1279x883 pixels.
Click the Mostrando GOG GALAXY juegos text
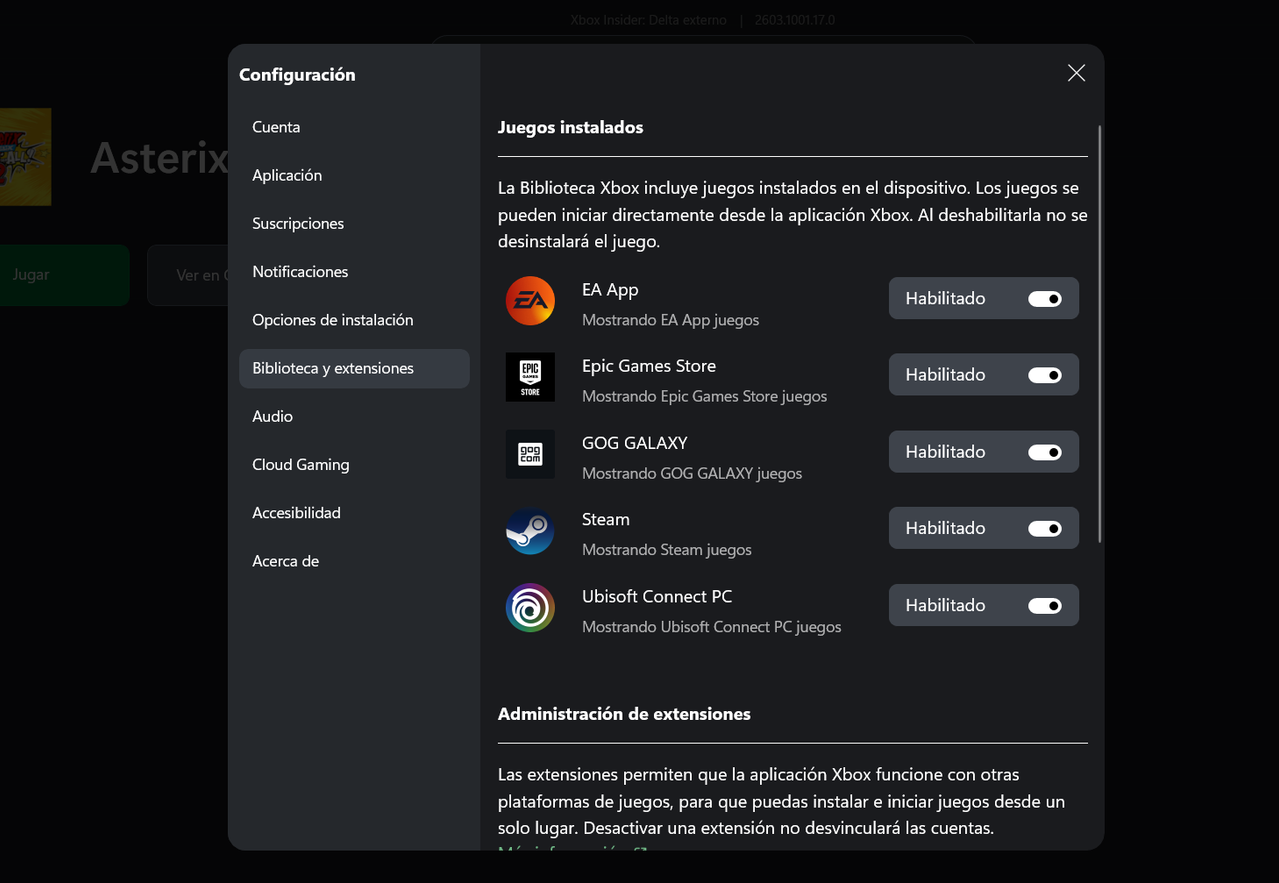coord(692,473)
